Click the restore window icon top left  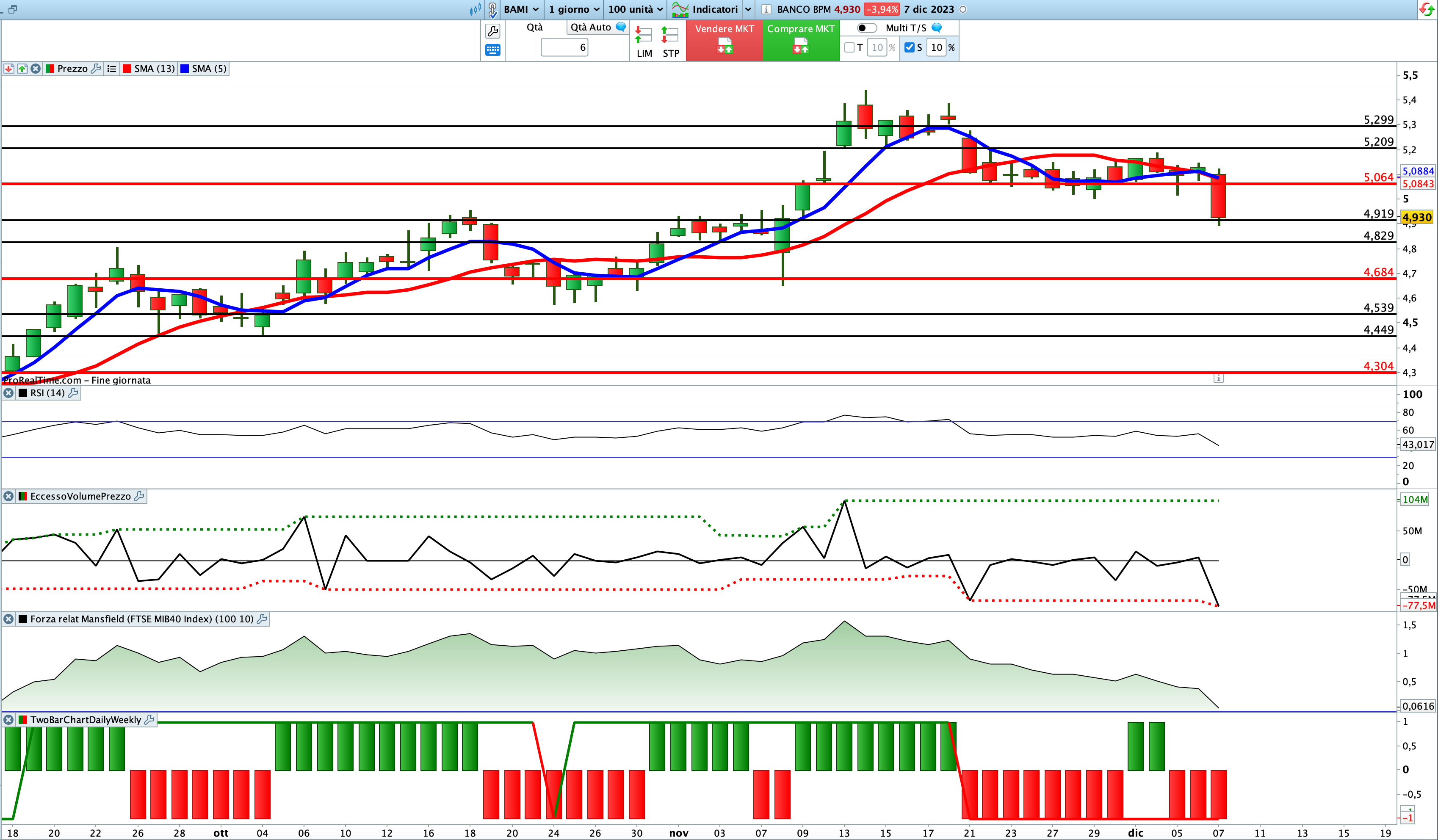pyautogui.click(x=13, y=9)
